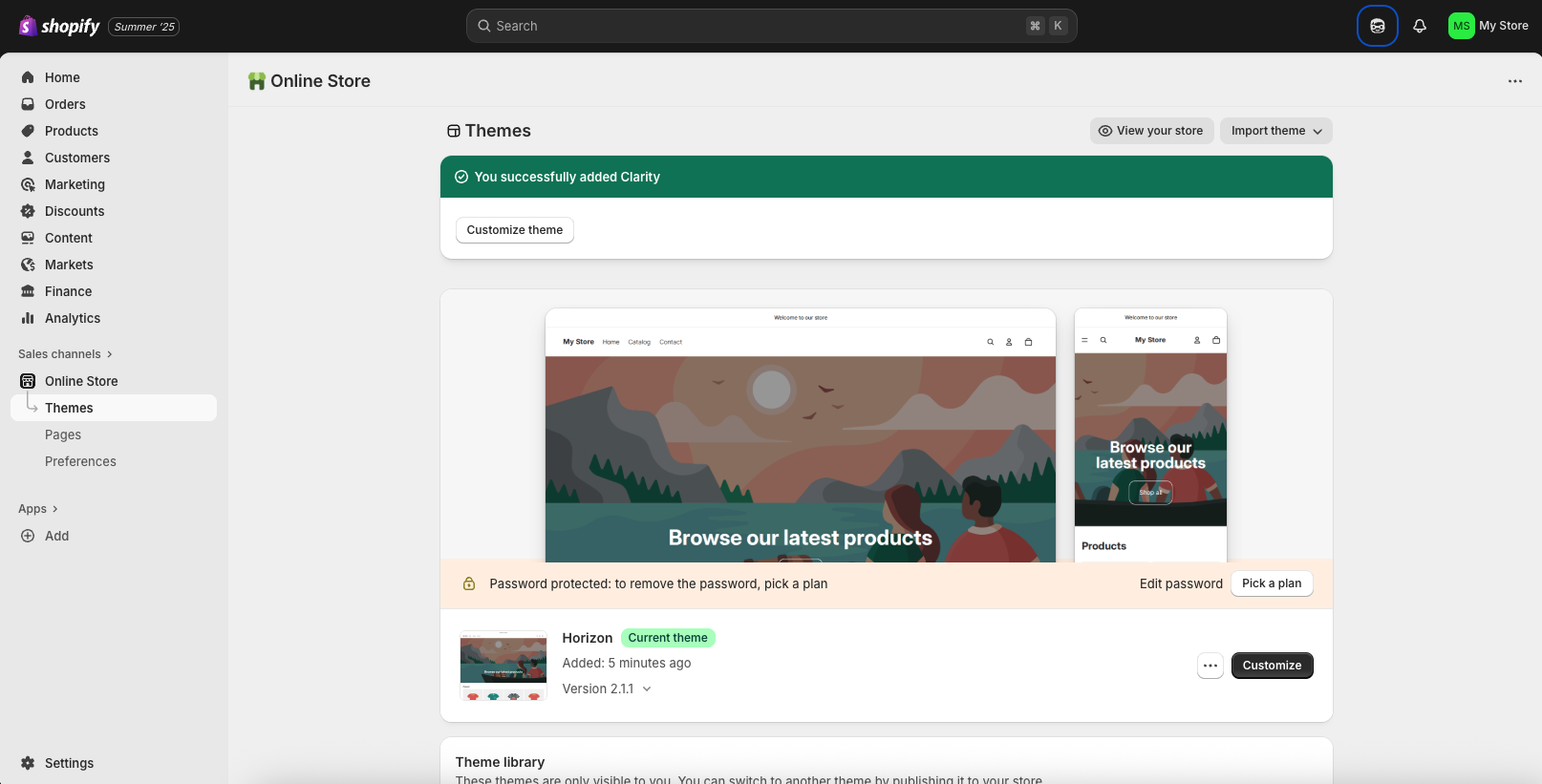This screenshot has height=784, width=1542.
Task: Open Settings at the bottom of the sidebar
Action: (x=114, y=763)
